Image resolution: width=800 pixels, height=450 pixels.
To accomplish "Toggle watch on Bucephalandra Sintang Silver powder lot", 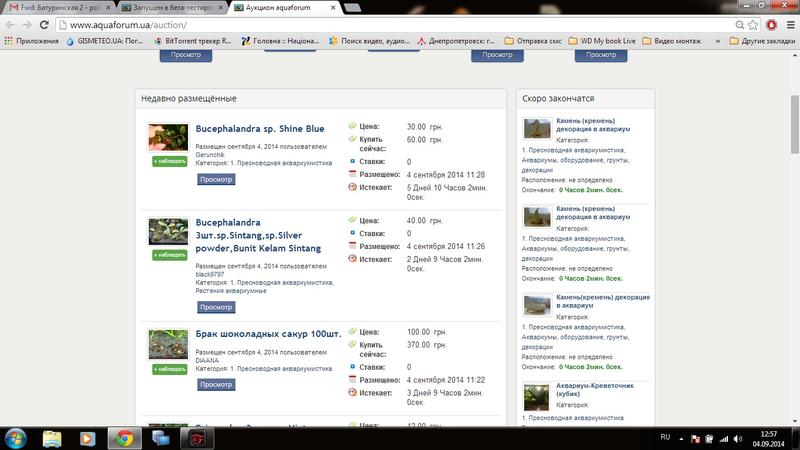I will point(169,255).
